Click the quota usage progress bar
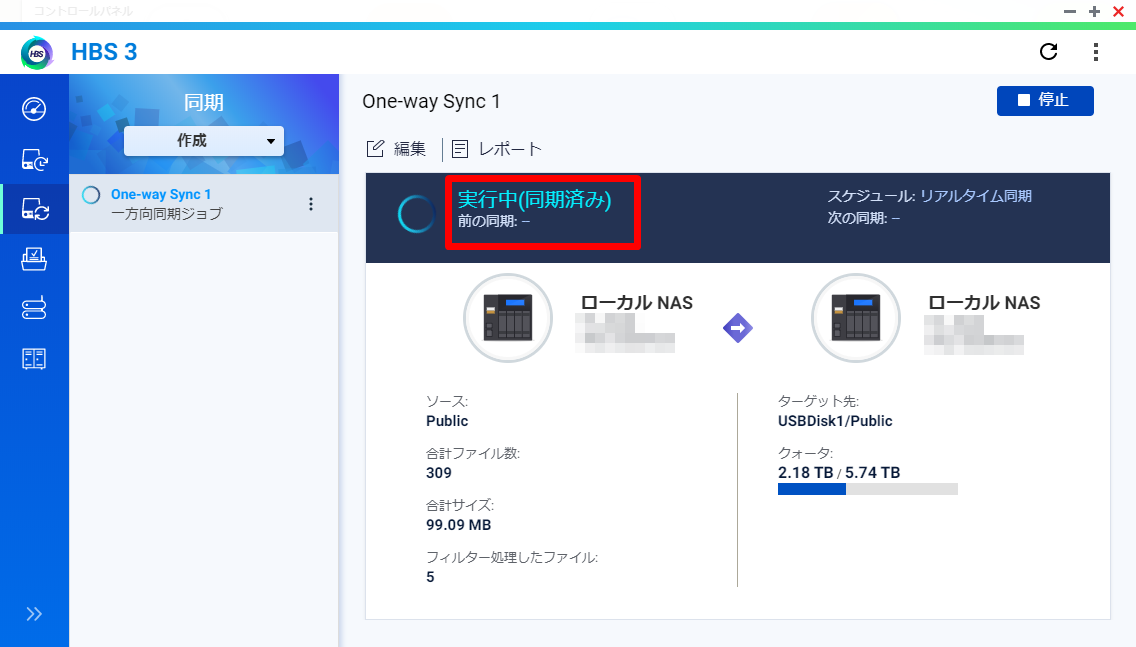 click(x=868, y=490)
